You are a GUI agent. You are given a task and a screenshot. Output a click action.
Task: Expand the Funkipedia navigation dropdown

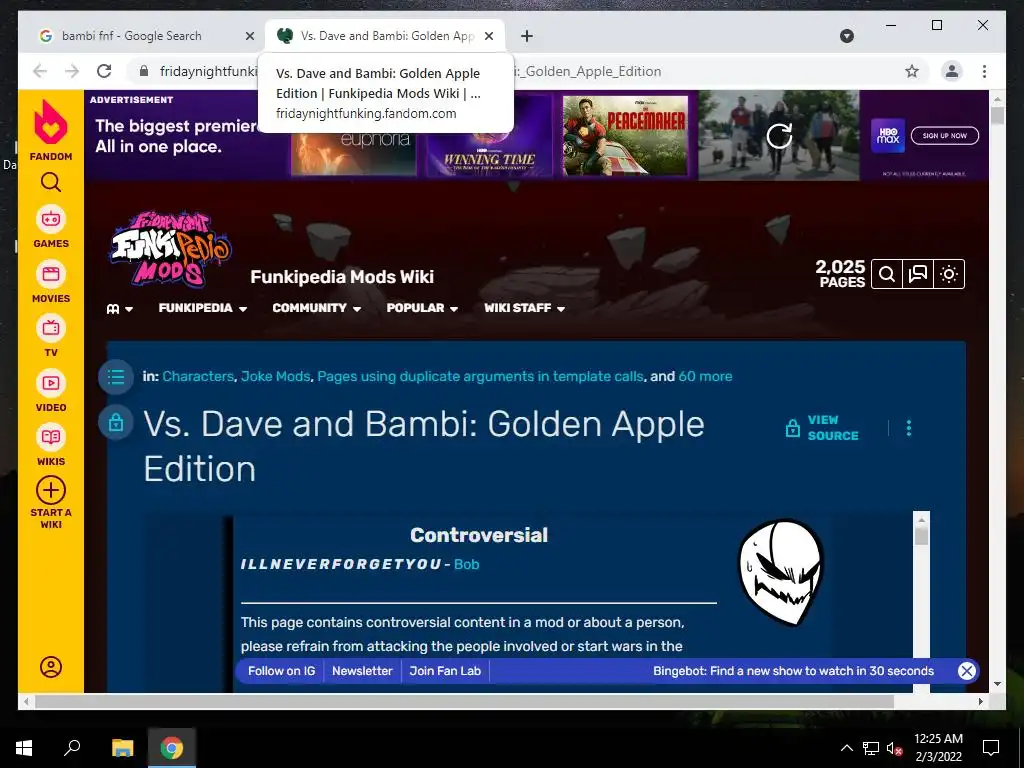[x=202, y=308]
